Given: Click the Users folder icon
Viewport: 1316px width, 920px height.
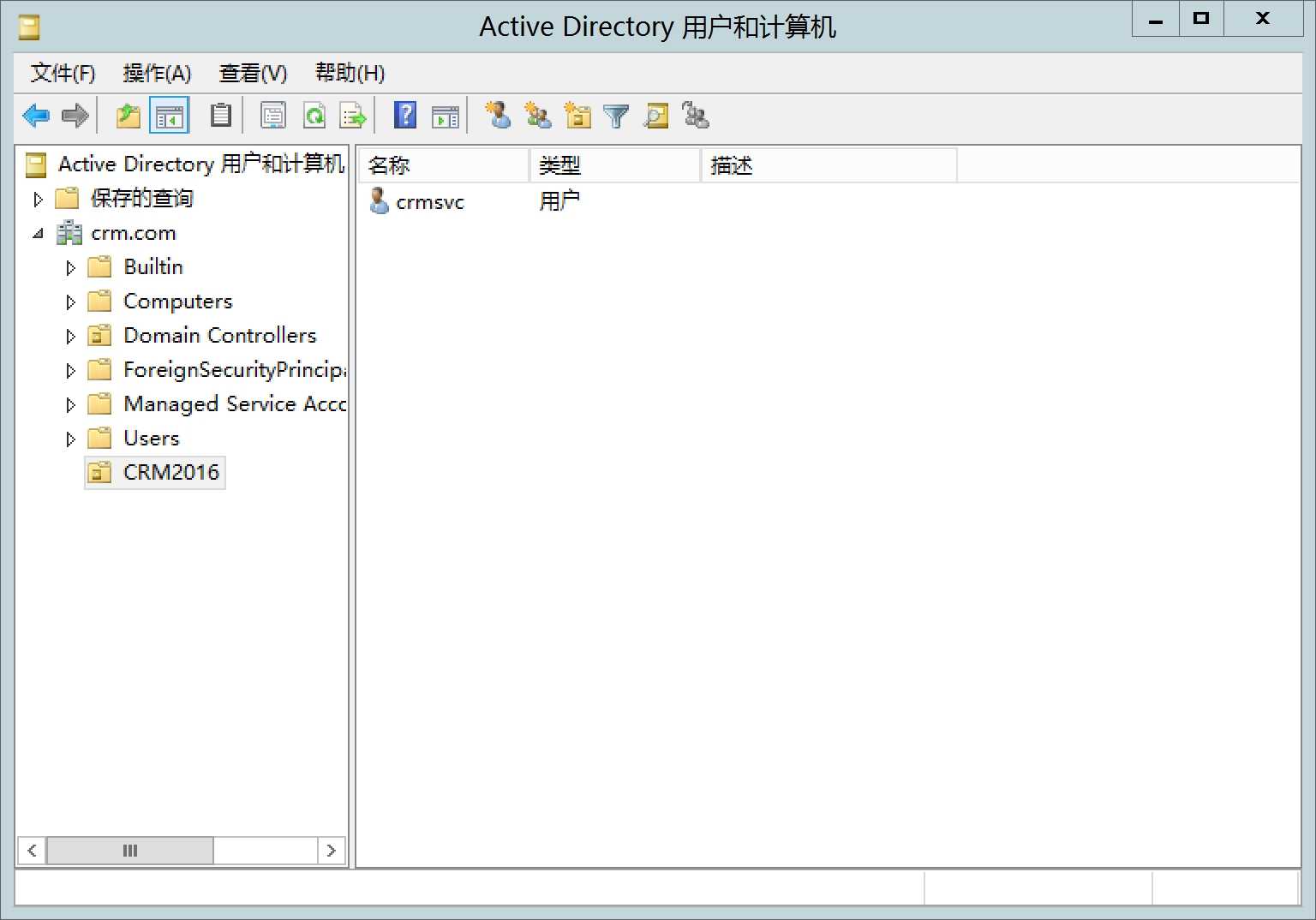Looking at the screenshot, I should 100,438.
